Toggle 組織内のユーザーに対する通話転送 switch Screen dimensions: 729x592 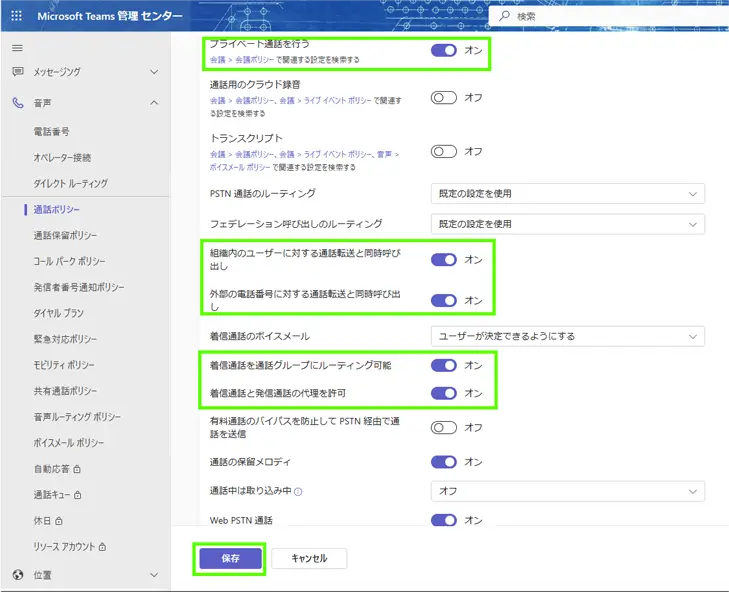point(444,259)
